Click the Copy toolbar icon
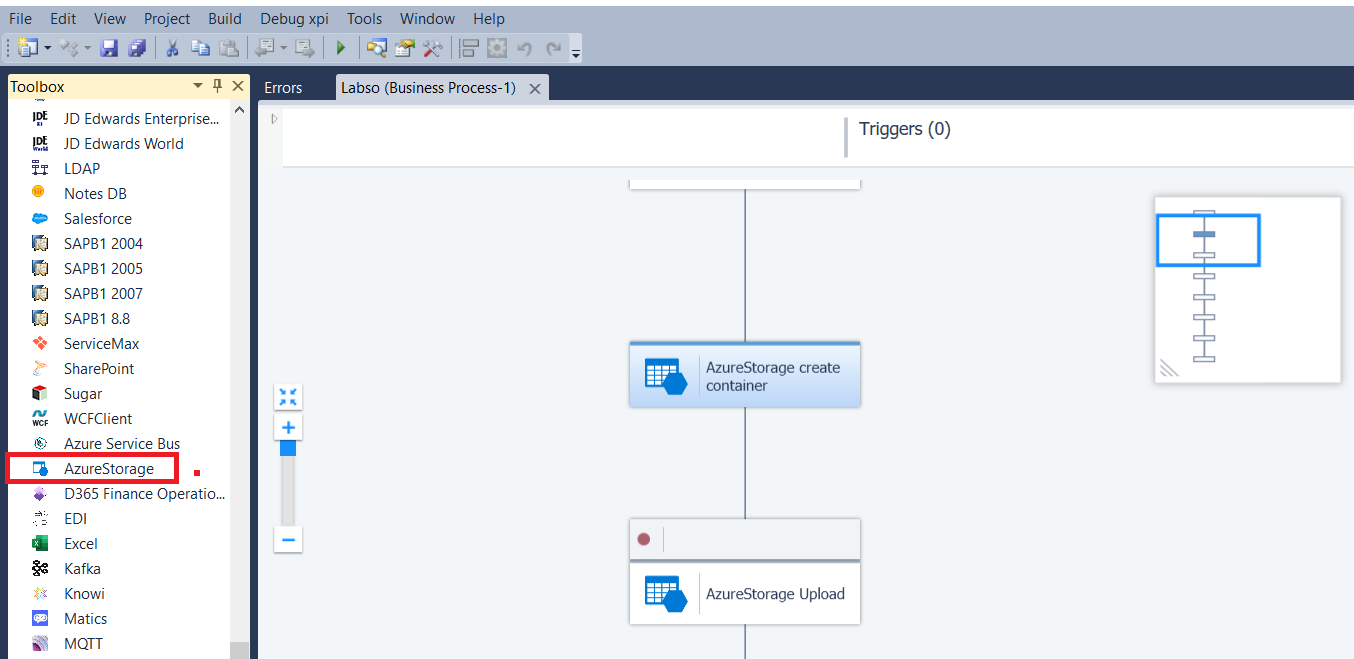This screenshot has height=659, width=1354. tap(200, 47)
